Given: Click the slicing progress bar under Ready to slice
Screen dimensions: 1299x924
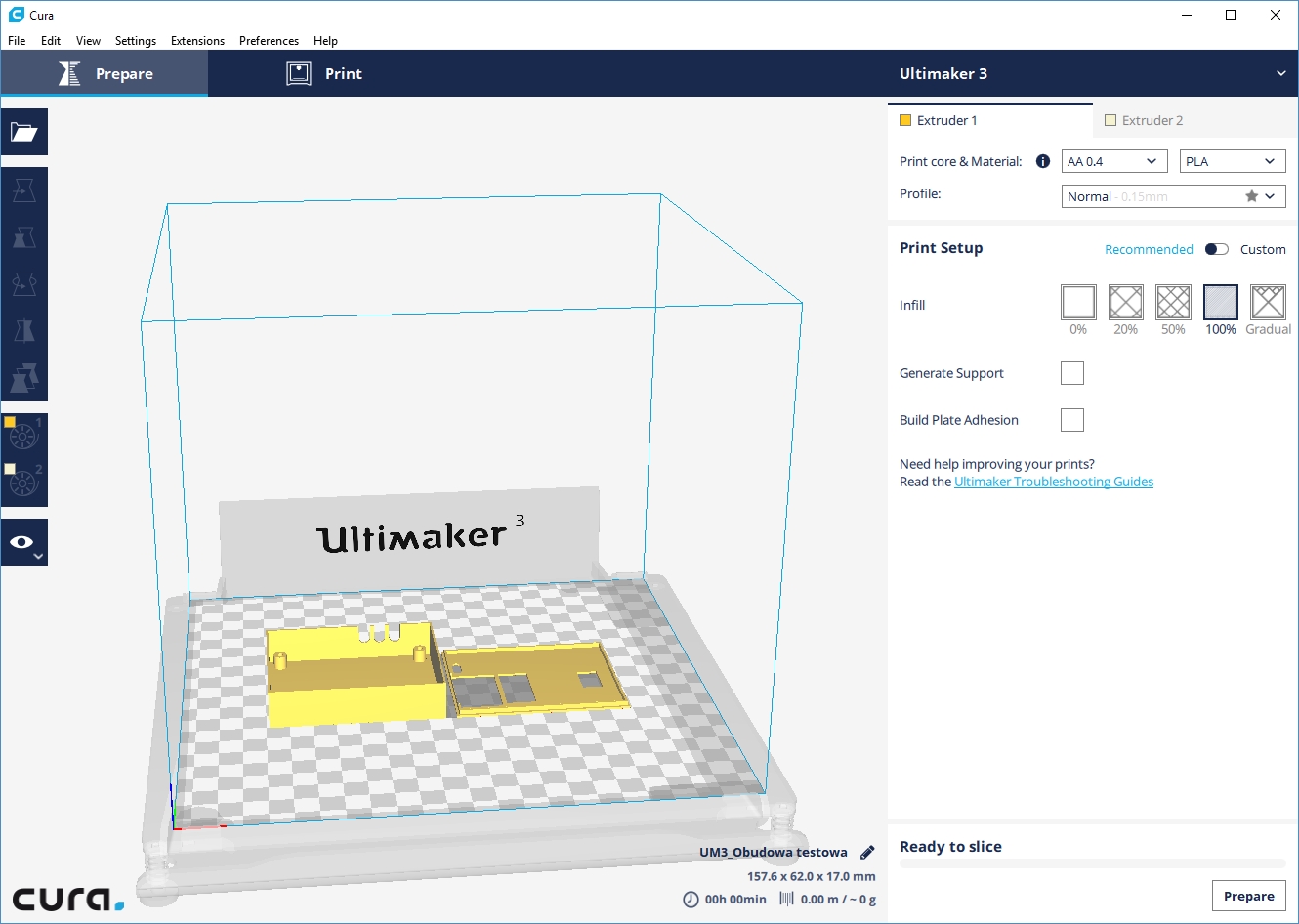Looking at the screenshot, I should click(1093, 863).
